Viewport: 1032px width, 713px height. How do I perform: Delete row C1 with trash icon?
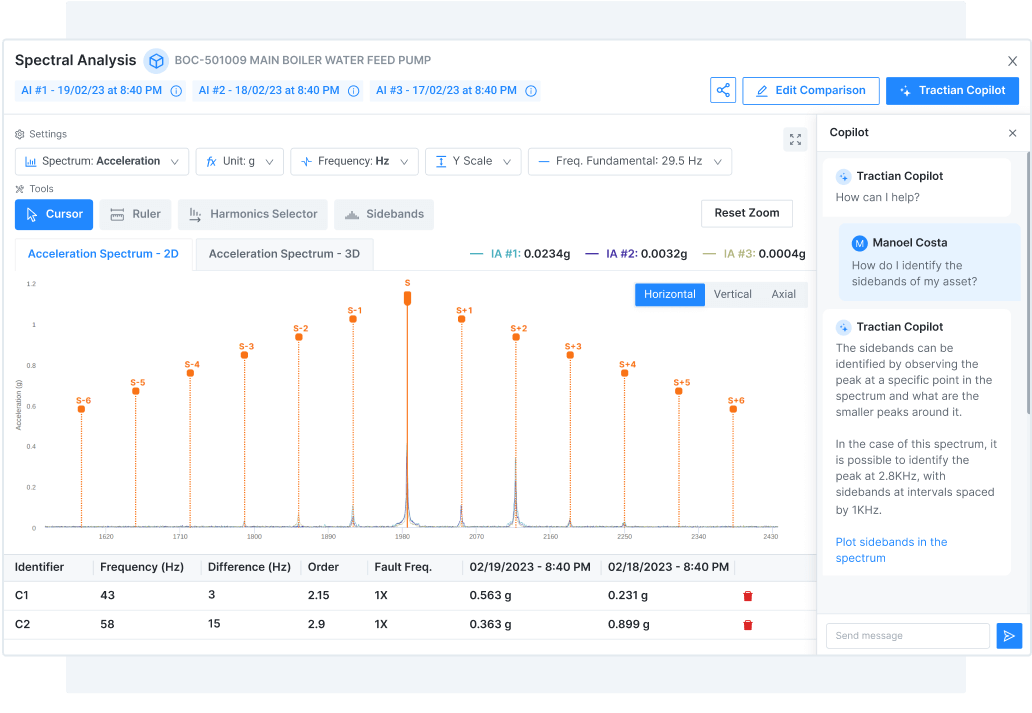[747, 596]
